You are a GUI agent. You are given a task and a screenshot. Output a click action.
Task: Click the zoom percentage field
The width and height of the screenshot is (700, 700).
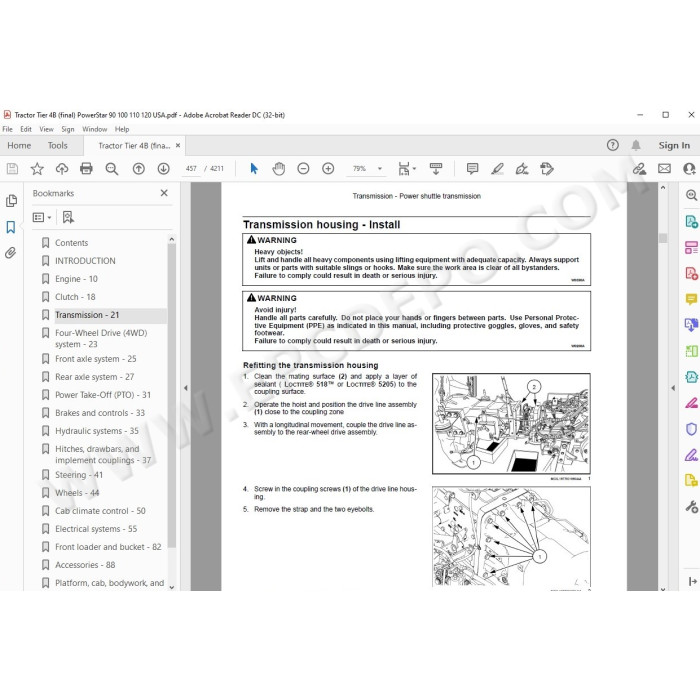pyautogui.click(x=359, y=169)
